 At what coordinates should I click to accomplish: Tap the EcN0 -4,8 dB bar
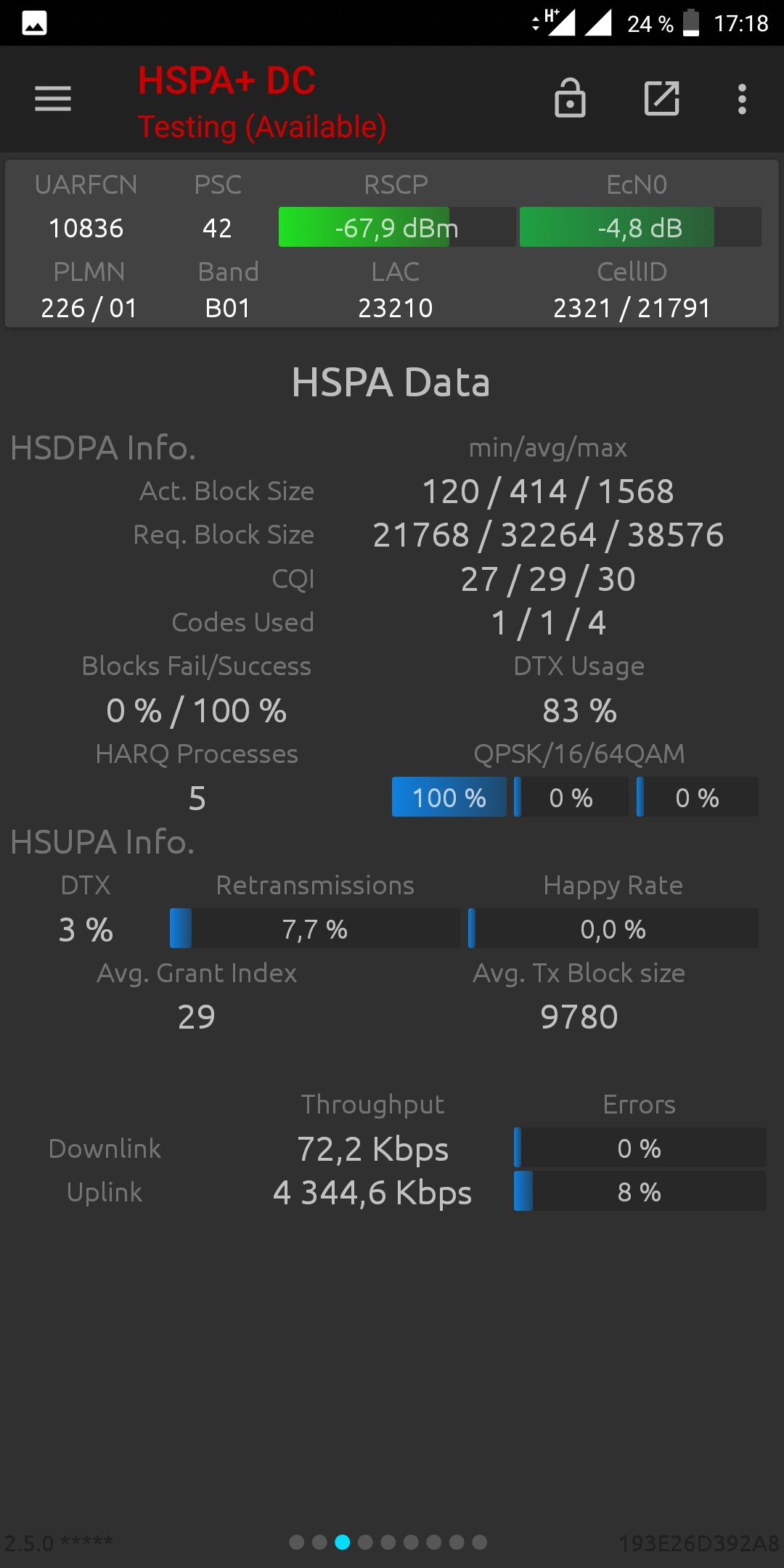point(640,227)
